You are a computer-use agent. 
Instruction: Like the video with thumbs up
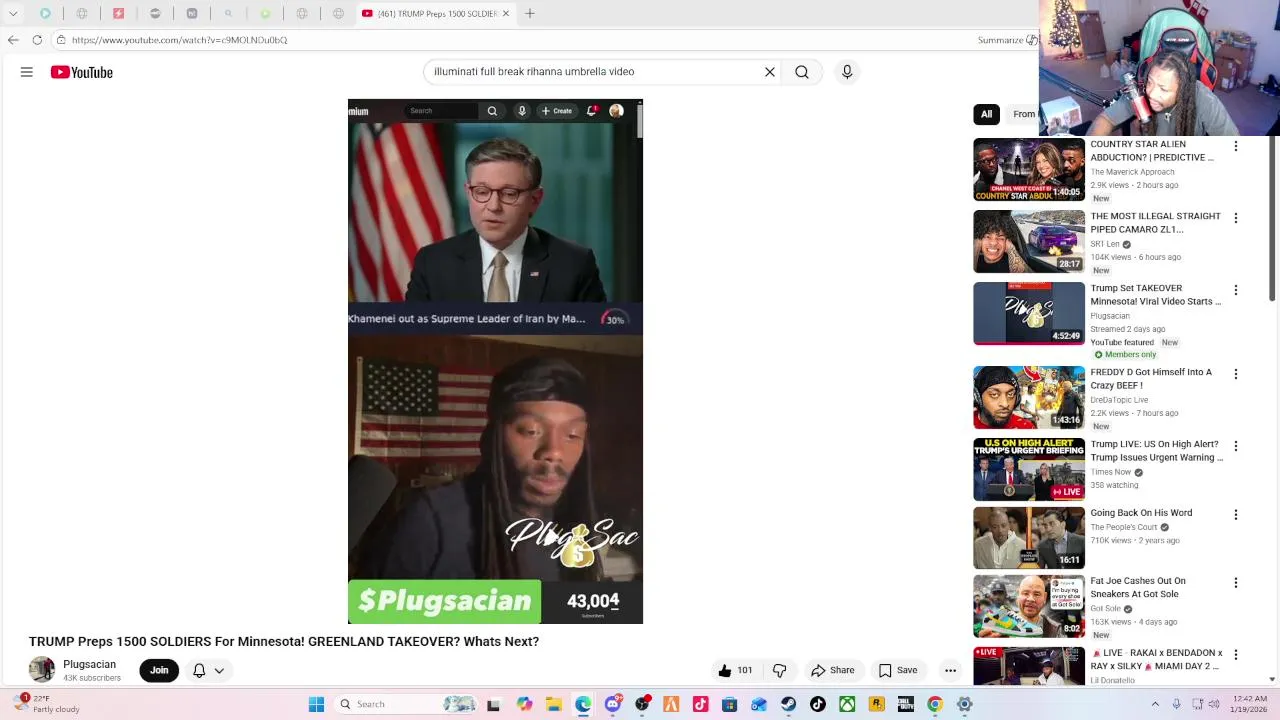click(x=735, y=670)
